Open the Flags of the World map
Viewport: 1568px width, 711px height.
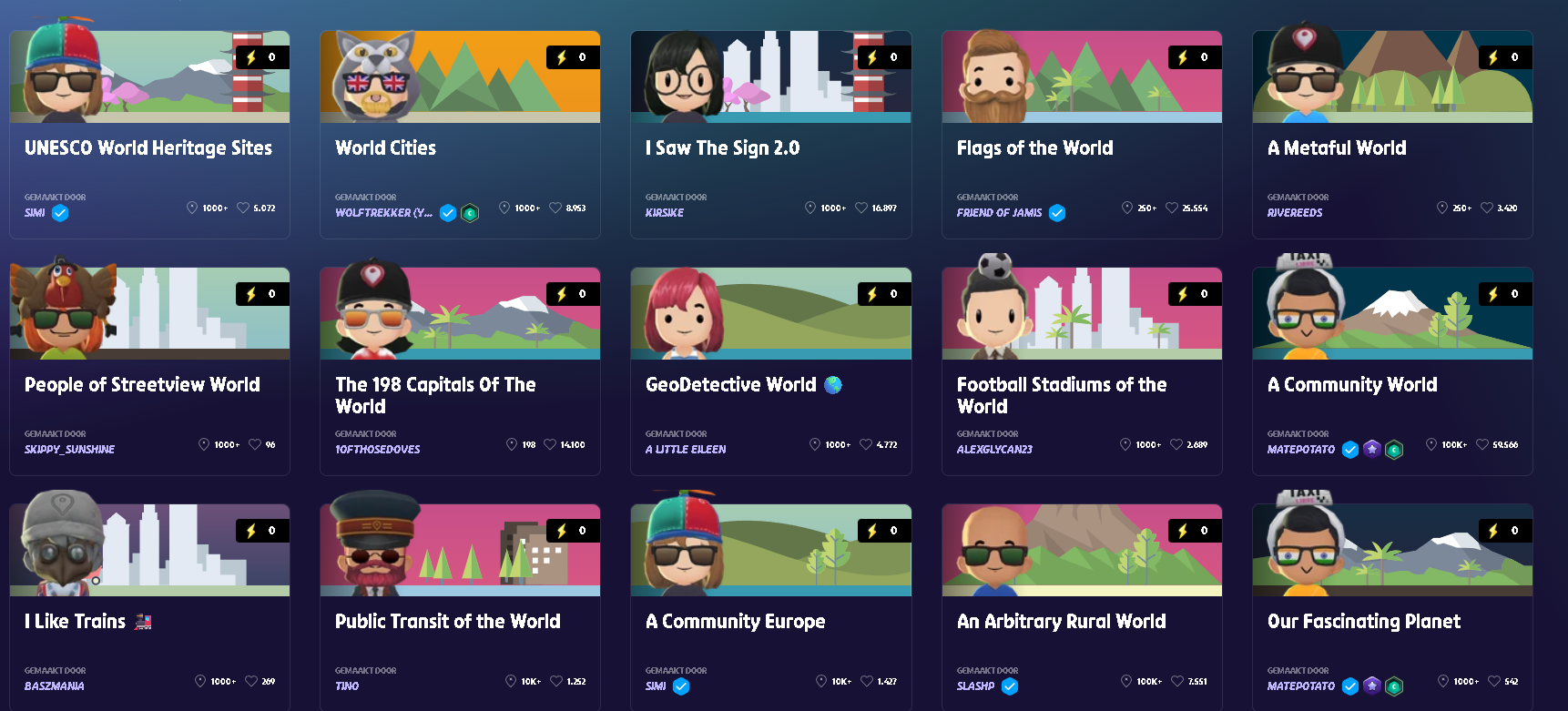[x=1034, y=148]
